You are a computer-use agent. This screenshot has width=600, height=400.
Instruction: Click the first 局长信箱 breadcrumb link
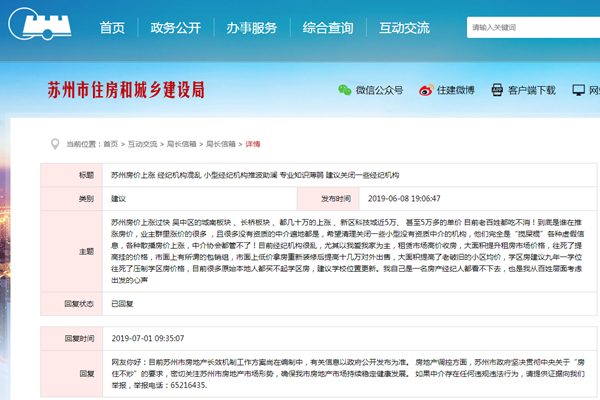(182, 144)
